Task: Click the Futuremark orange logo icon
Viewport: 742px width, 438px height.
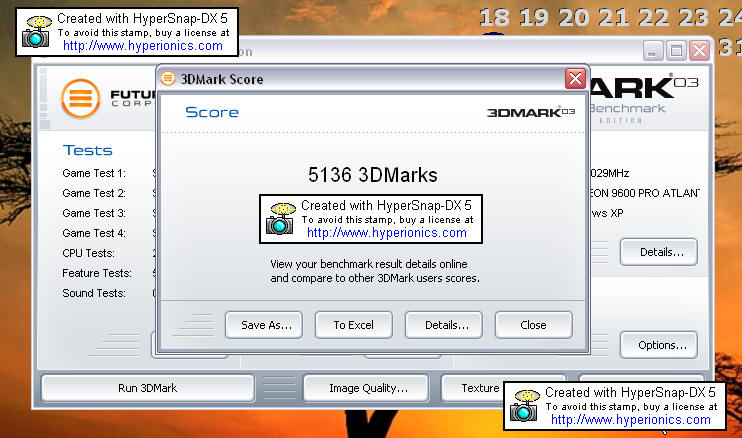Action: (x=80, y=98)
